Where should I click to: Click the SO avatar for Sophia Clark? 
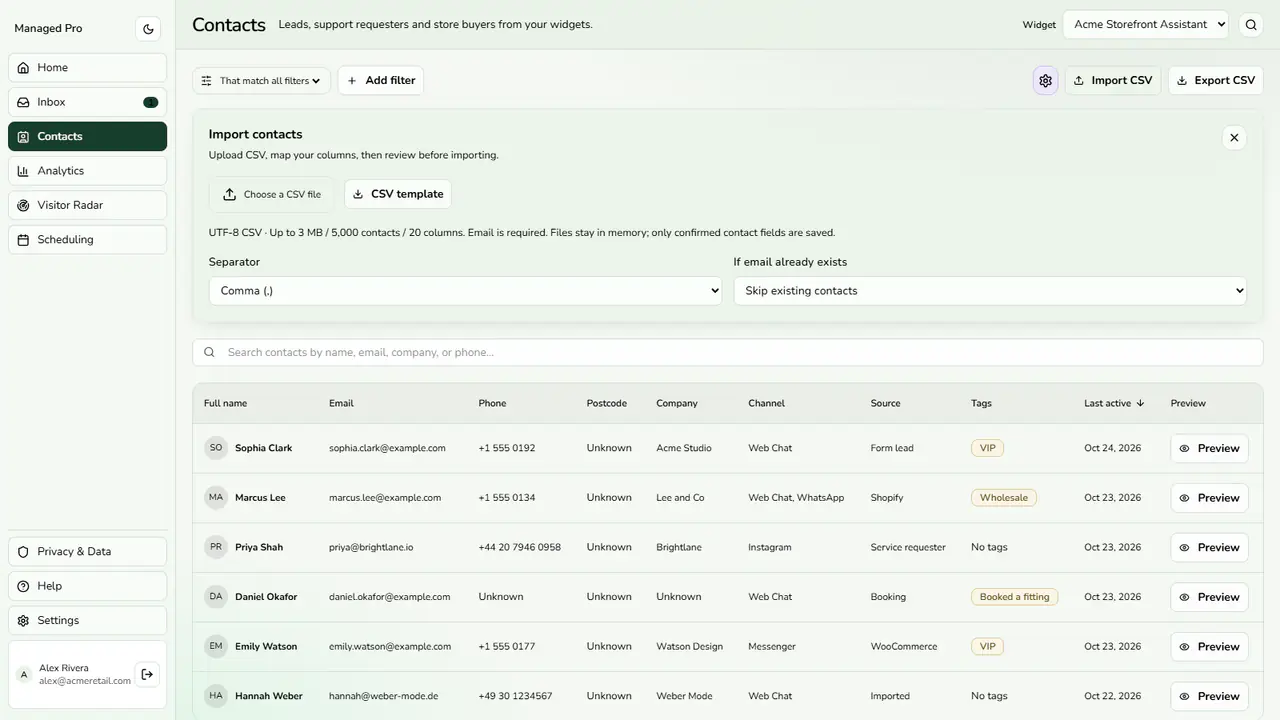(x=216, y=448)
